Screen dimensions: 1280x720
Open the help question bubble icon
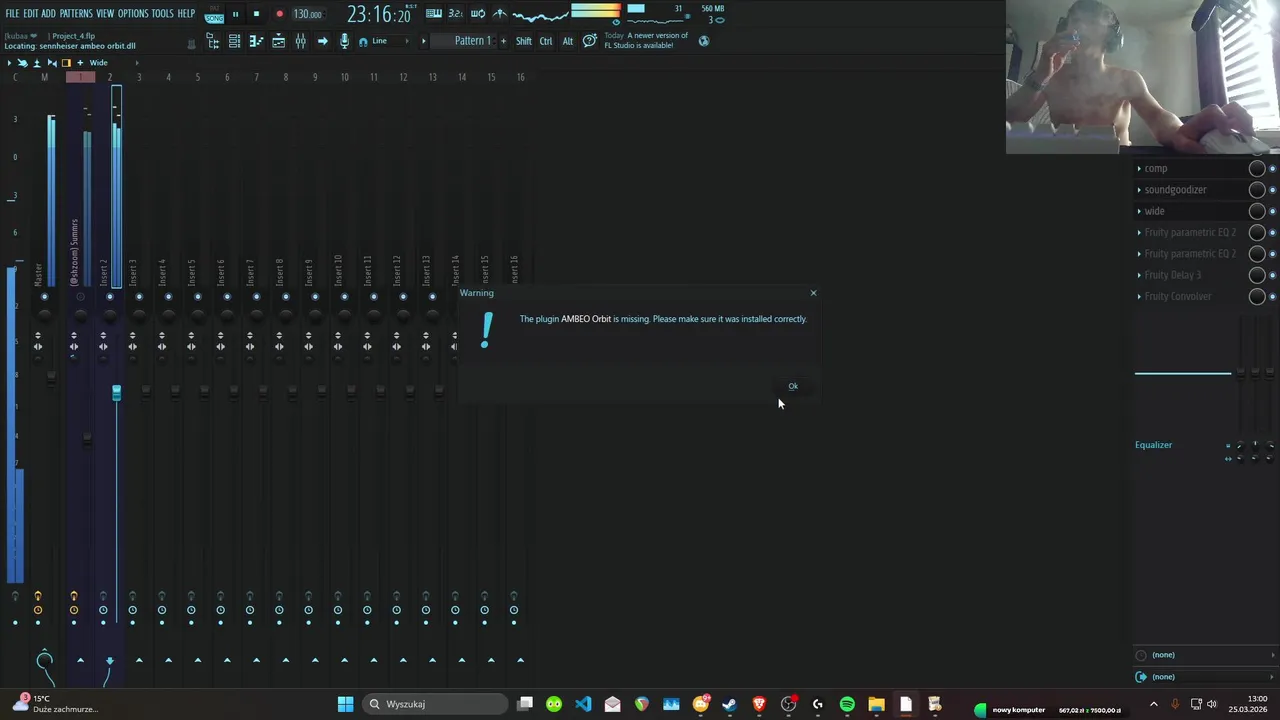590,41
